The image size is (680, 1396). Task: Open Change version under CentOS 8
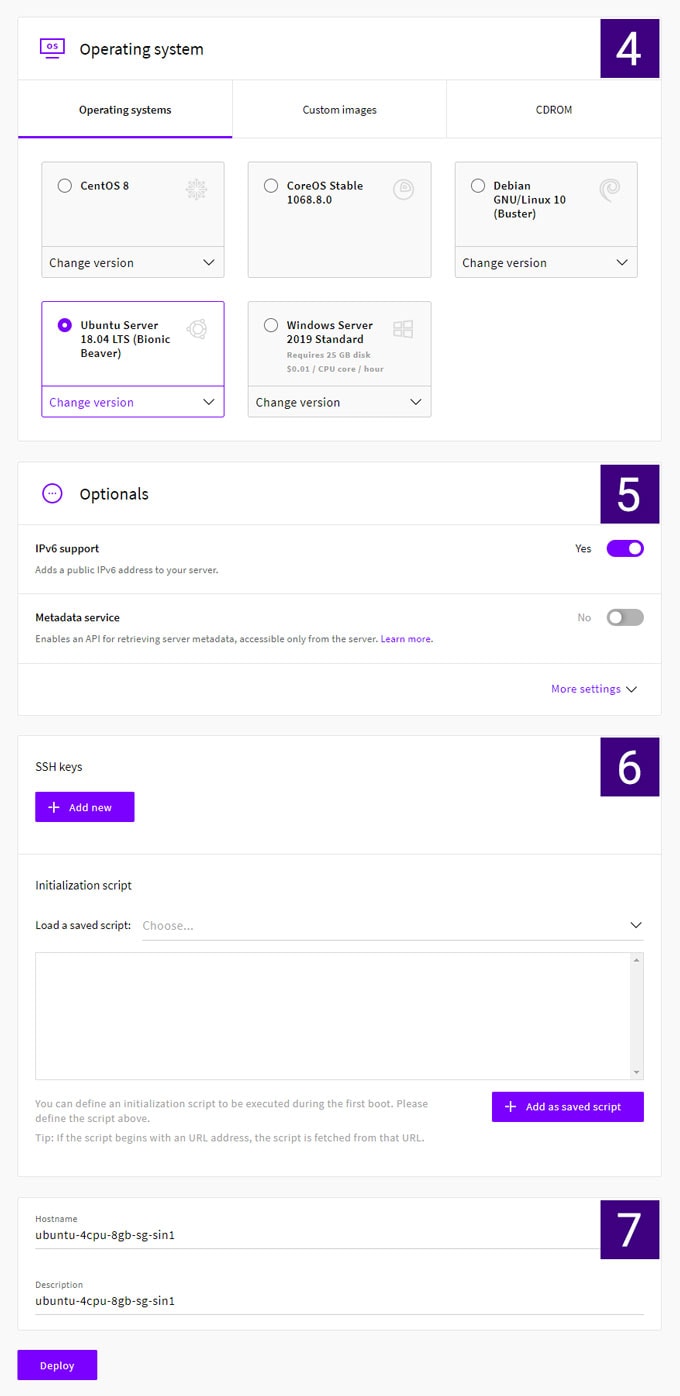coord(132,262)
